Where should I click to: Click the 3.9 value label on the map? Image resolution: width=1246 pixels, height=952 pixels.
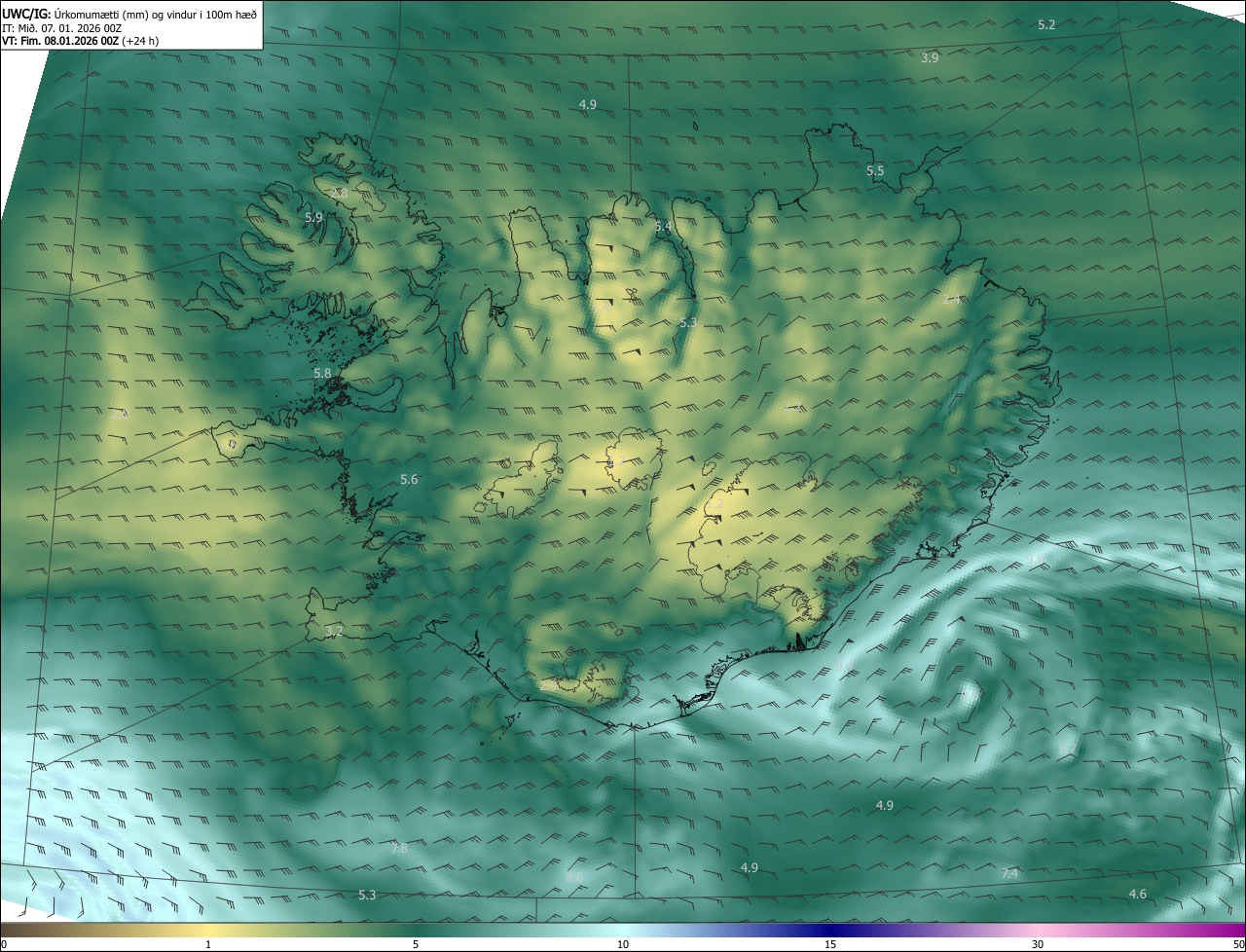(930, 58)
